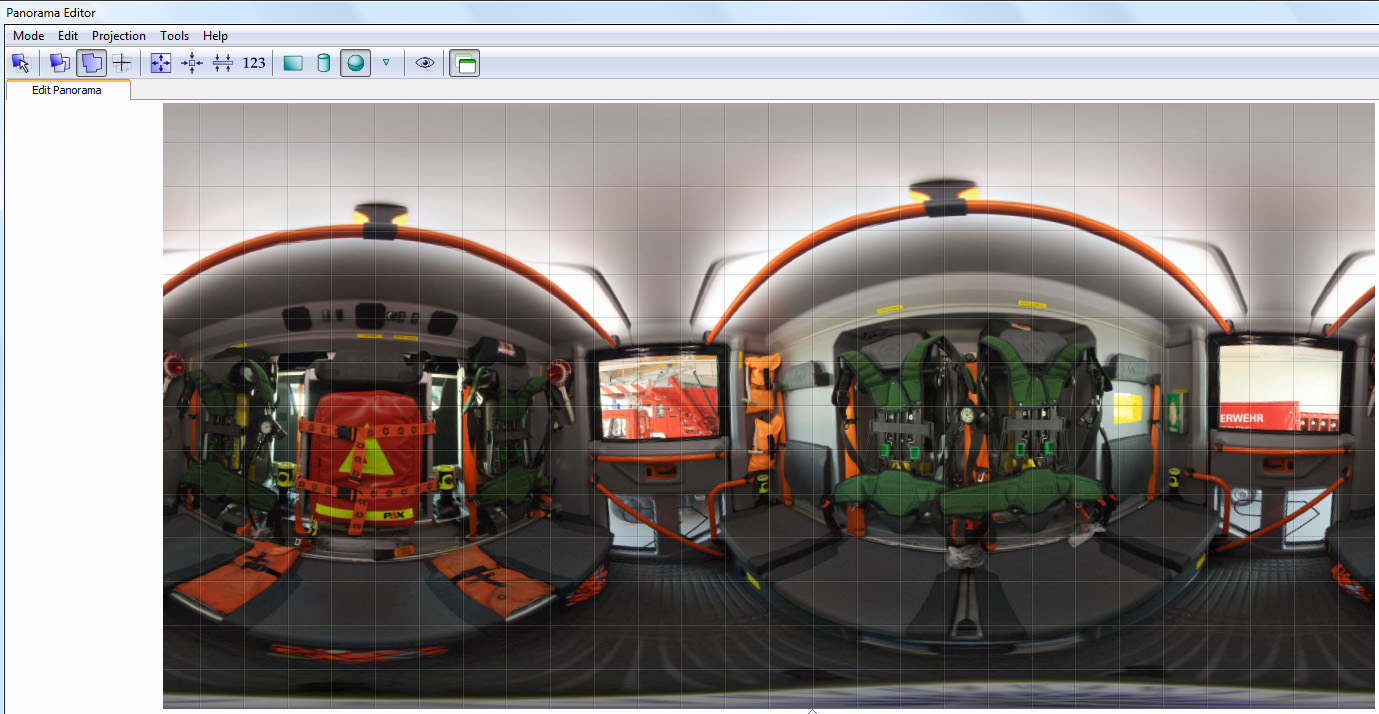Viewport: 1379px width, 714px height.
Task: Open the Tools menu
Action: 174,36
